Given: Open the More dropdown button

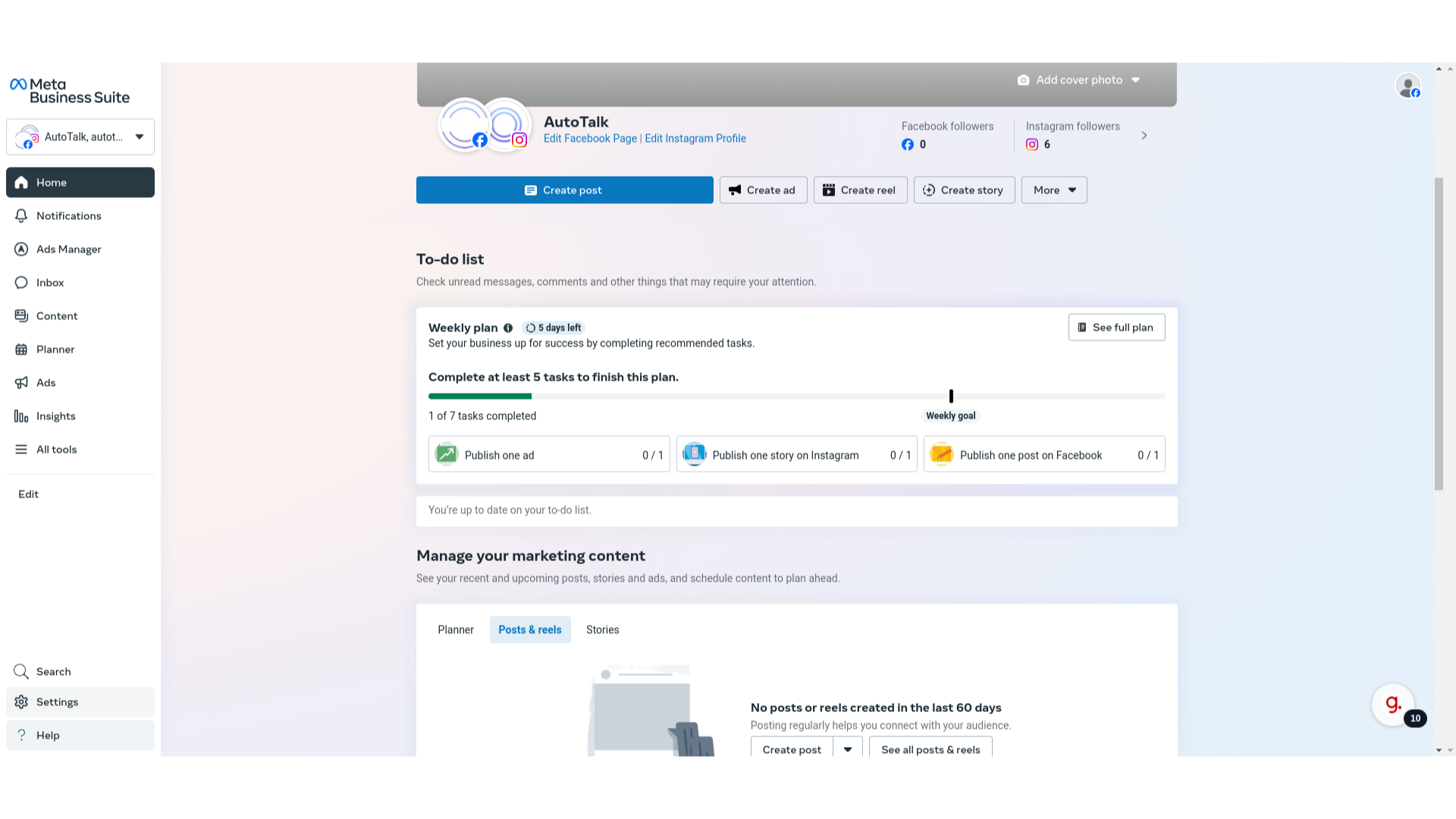Looking at the screenshot, I should [x=1054, y=190].
